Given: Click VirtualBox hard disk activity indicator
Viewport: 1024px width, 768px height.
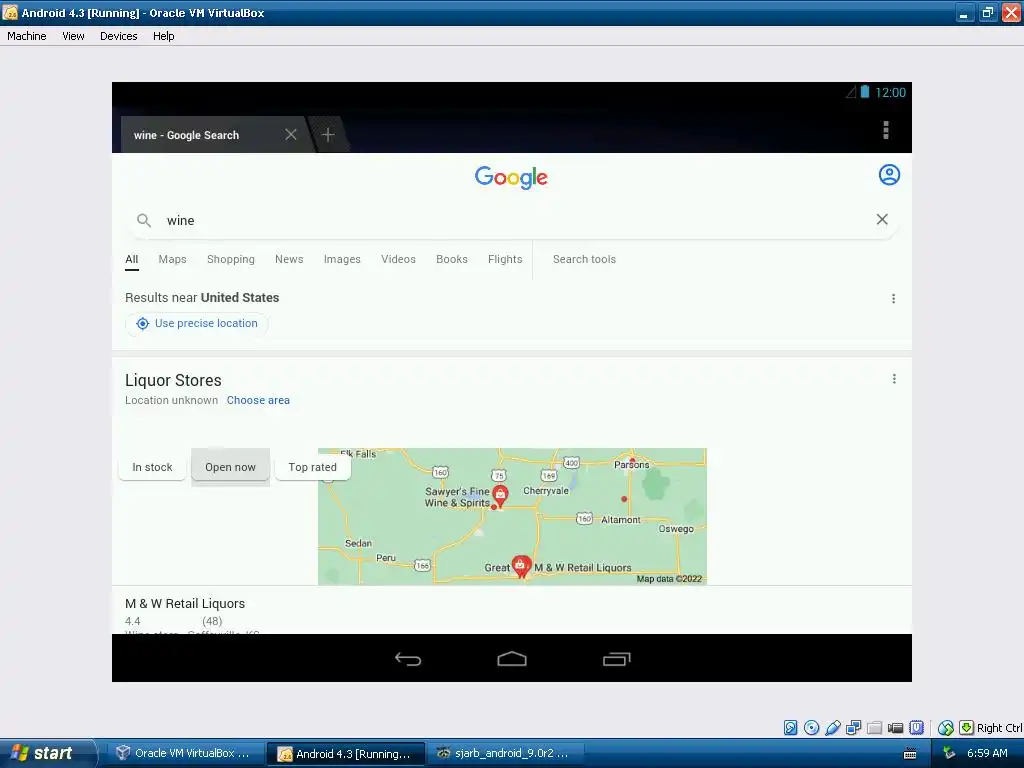Looking at the screenshot, I should 790,728.
